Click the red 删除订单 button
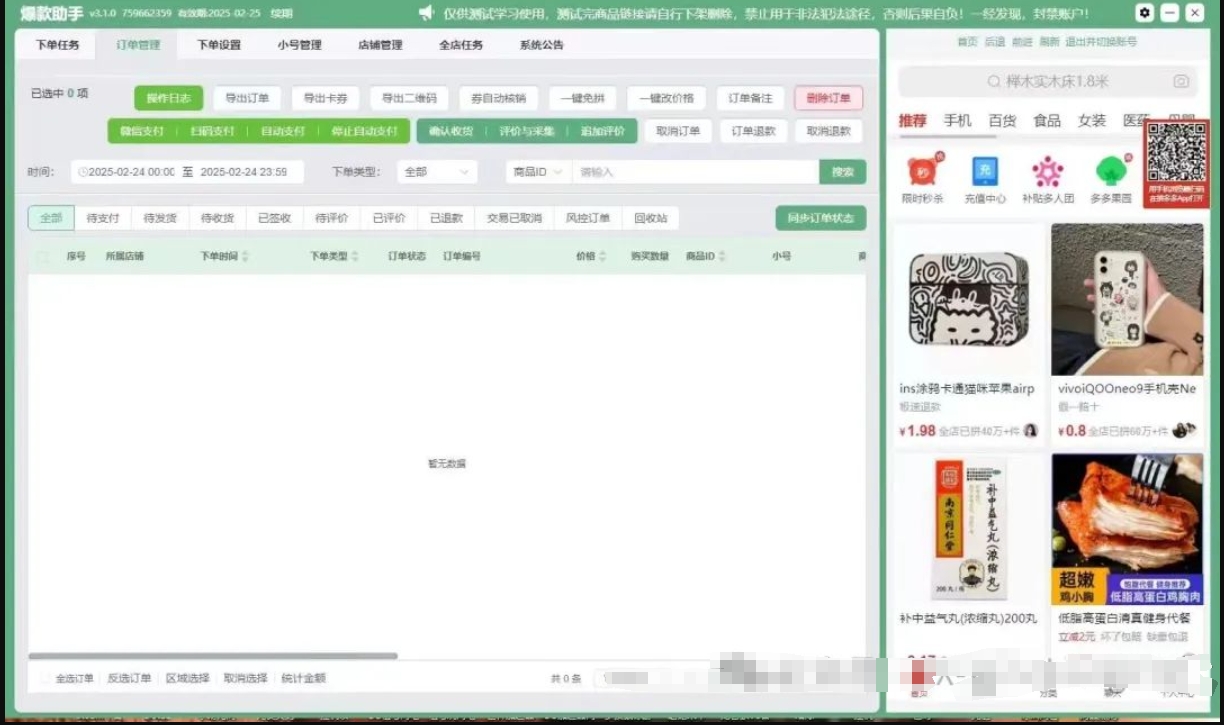1224x725 pixels. pyautogui.click(x=829, y=98)
